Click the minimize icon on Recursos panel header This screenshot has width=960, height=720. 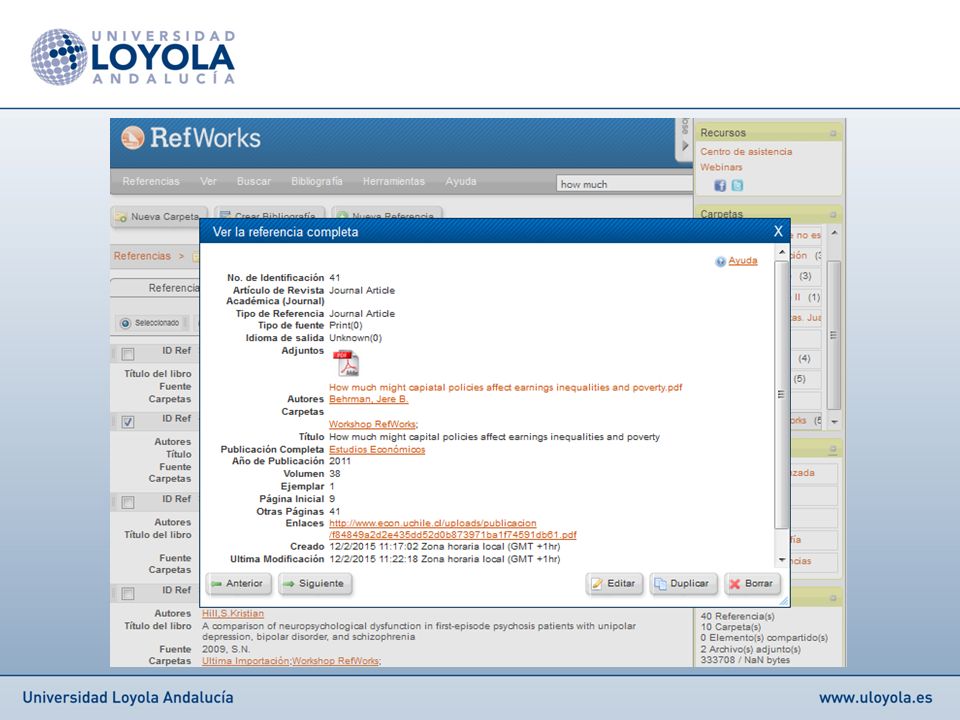(x=833, y=133)
